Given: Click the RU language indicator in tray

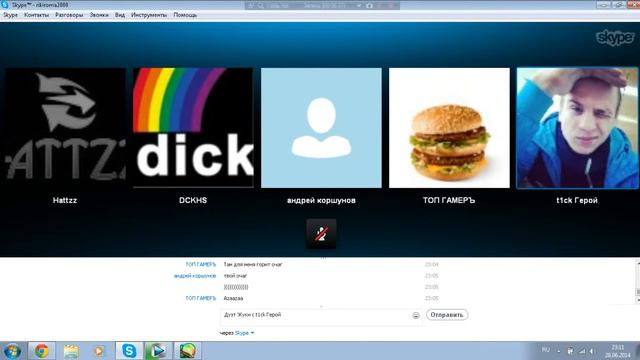Looking at the screenshot, I should click(546, 350).
